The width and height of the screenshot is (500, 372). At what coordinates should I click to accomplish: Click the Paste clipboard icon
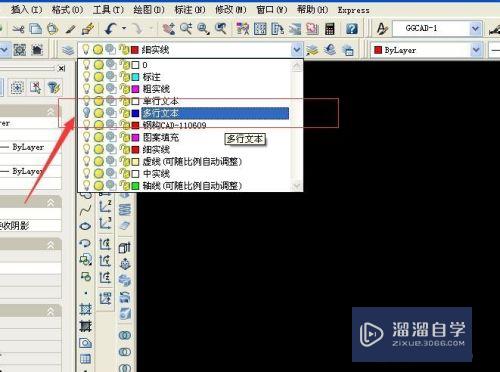coord(53,29)
